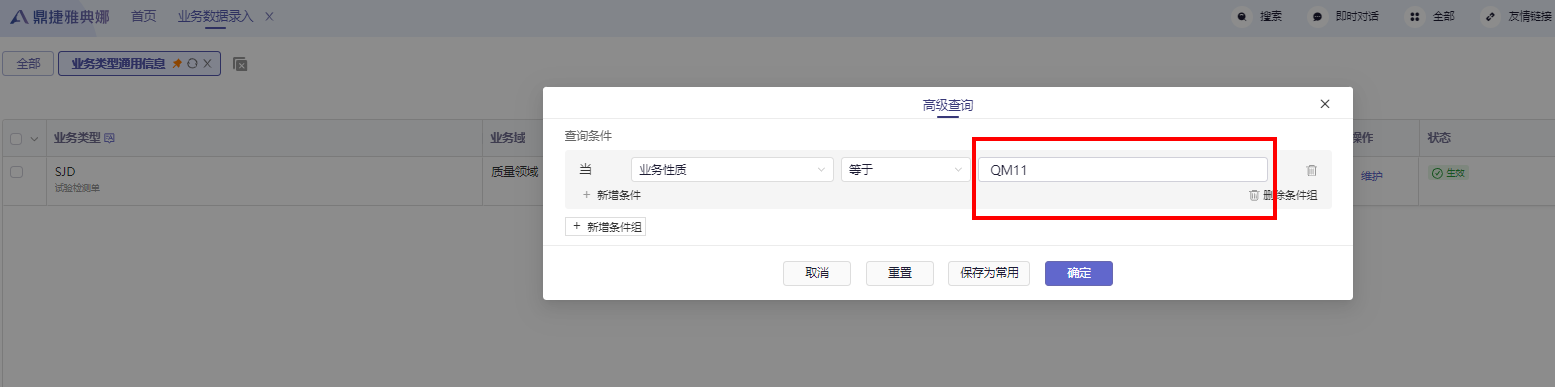Open the 首页 tab
The height and width of the screenshot is (387, 1555).
[x=143, y=17]
